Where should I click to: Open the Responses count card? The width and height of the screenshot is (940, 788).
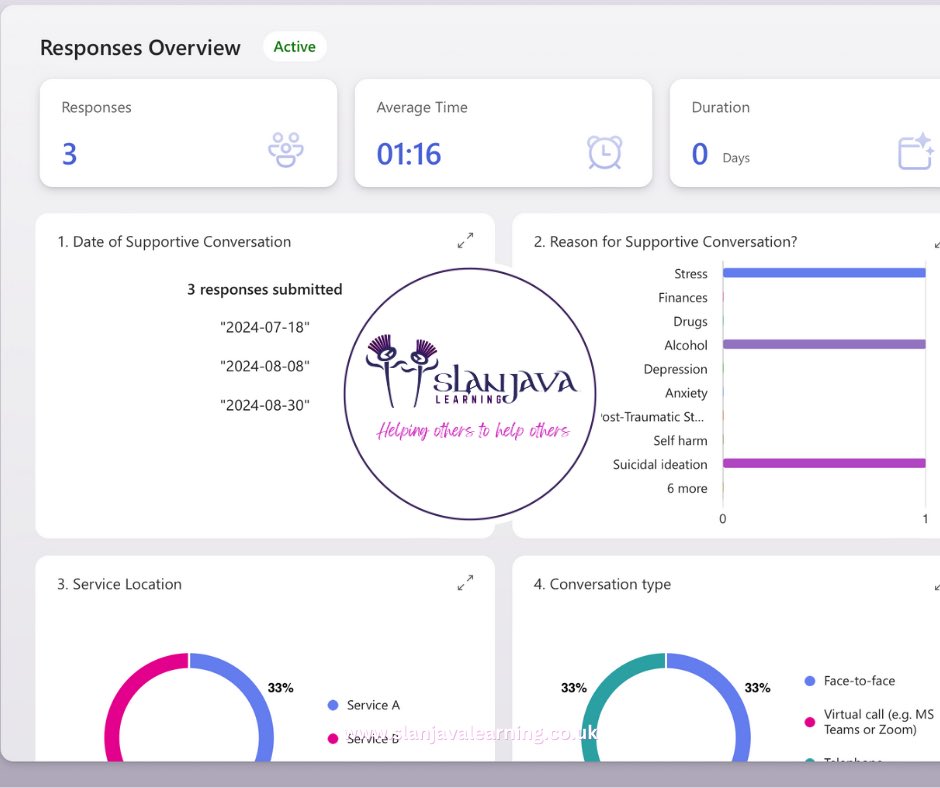(x=188, y=133)
